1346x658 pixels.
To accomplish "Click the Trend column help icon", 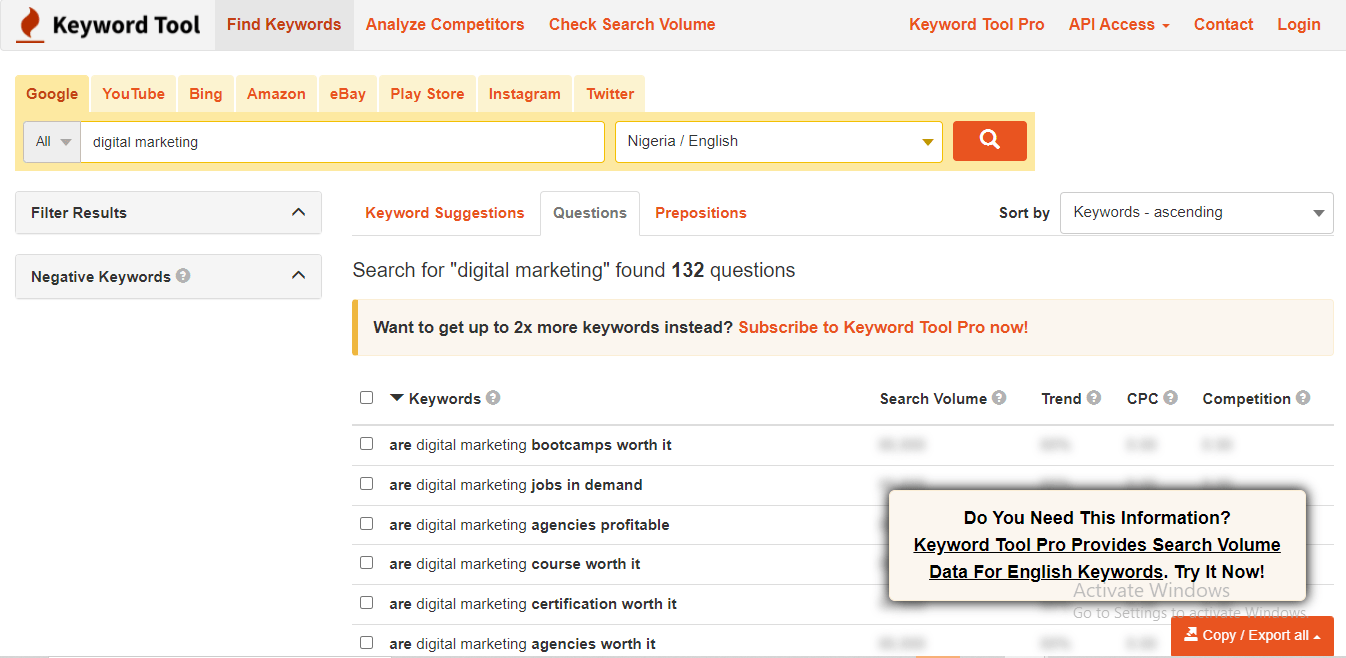I will [1094, 398].
